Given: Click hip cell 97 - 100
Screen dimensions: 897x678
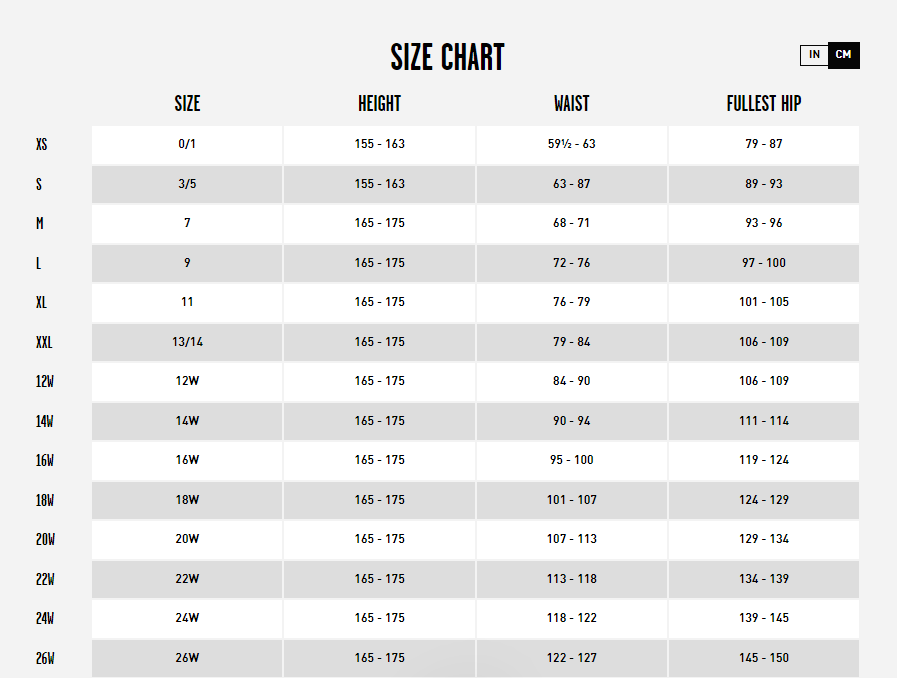Looking at the screenshot, I should pos(764,263).
